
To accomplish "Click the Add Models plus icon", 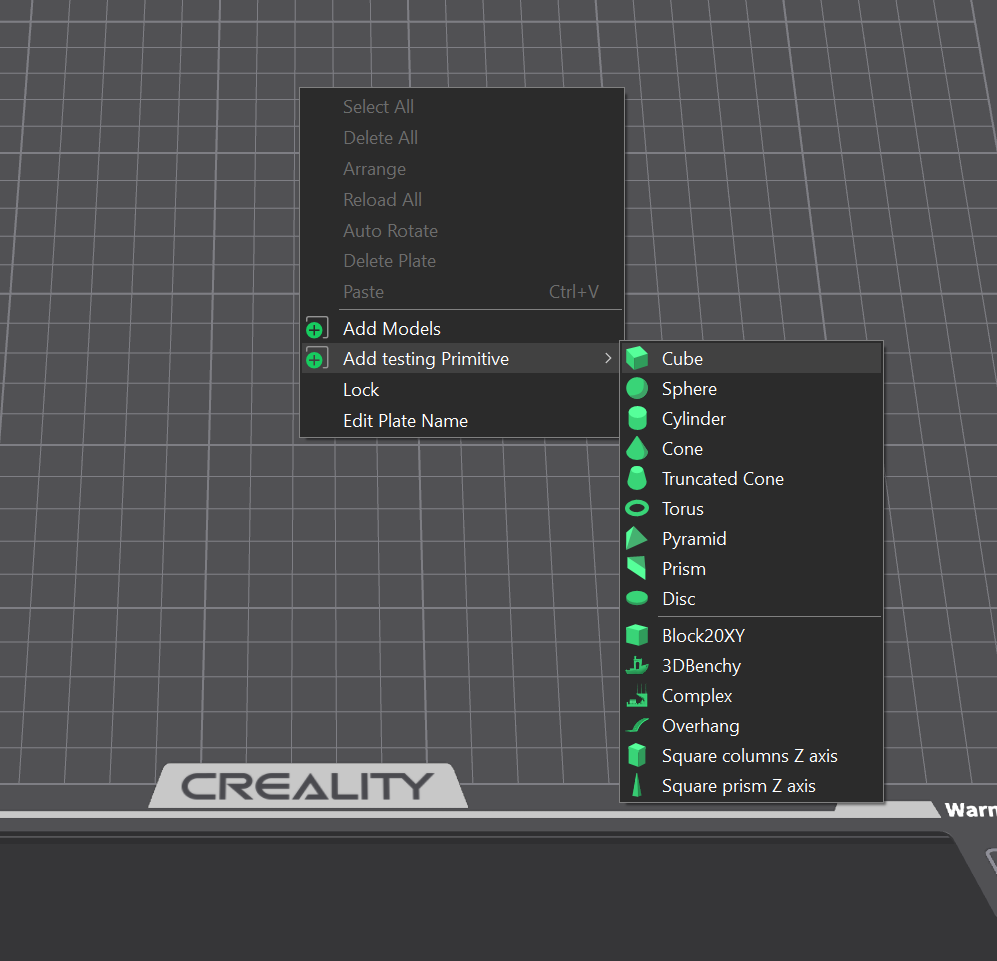I will tap(316, 329).
